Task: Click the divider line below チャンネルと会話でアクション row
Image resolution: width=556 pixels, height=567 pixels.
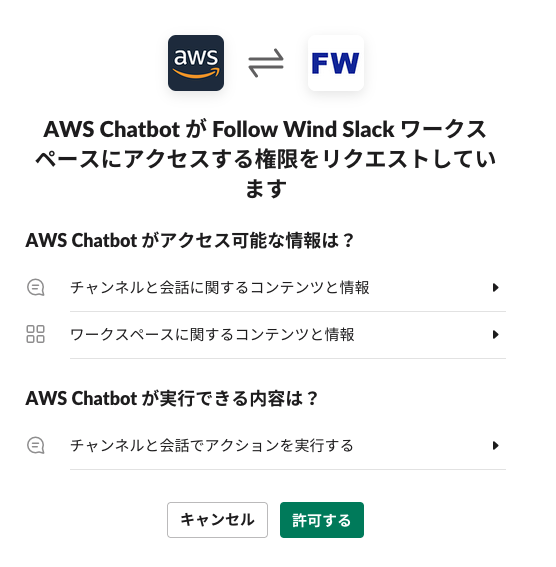Action: (x=288, y=469)
